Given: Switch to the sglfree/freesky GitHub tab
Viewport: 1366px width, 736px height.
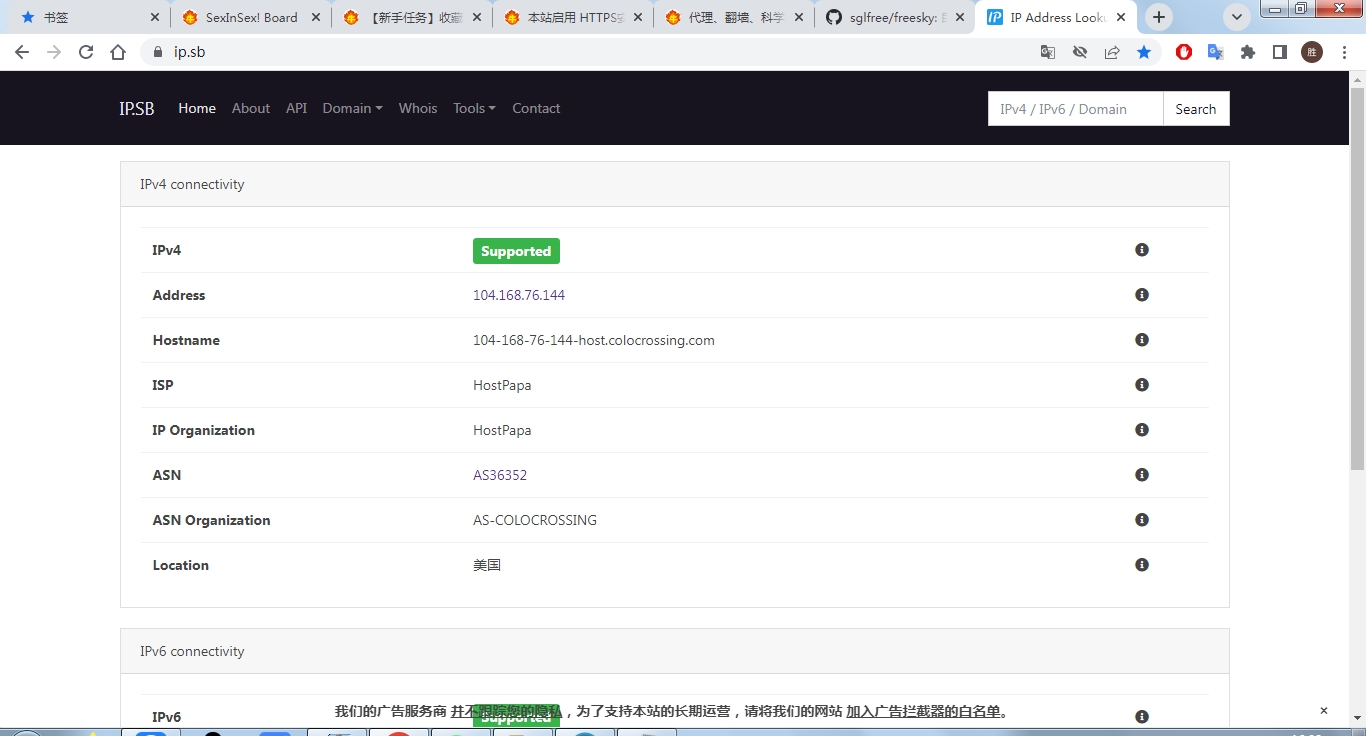Looking at the screenshot, I should pyautogui.click(x=893, y=17).
